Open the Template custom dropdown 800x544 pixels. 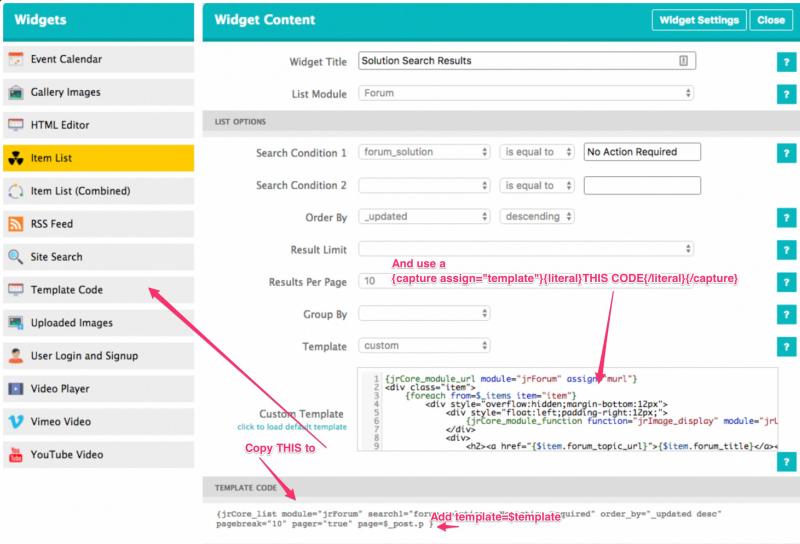point(424,346)
